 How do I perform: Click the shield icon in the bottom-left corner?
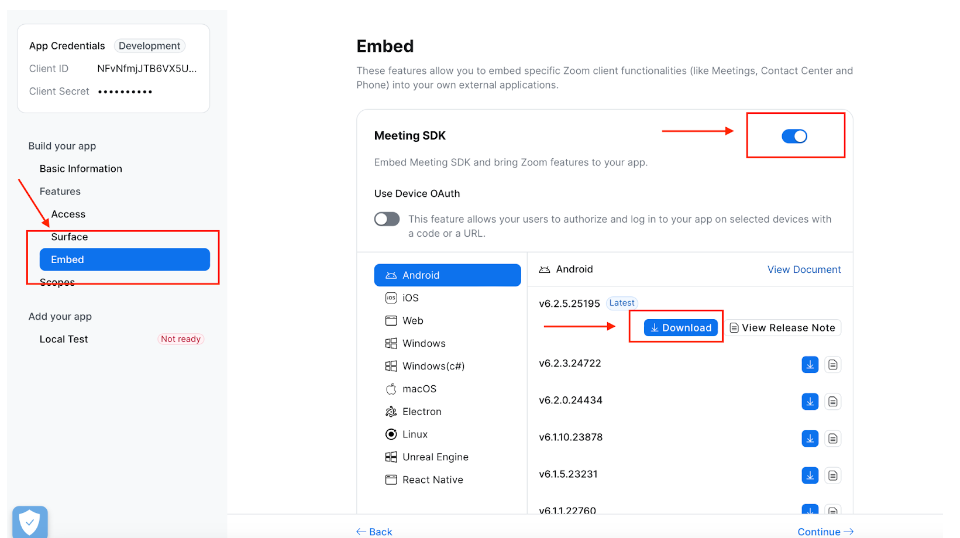click(x=30, y=521)
